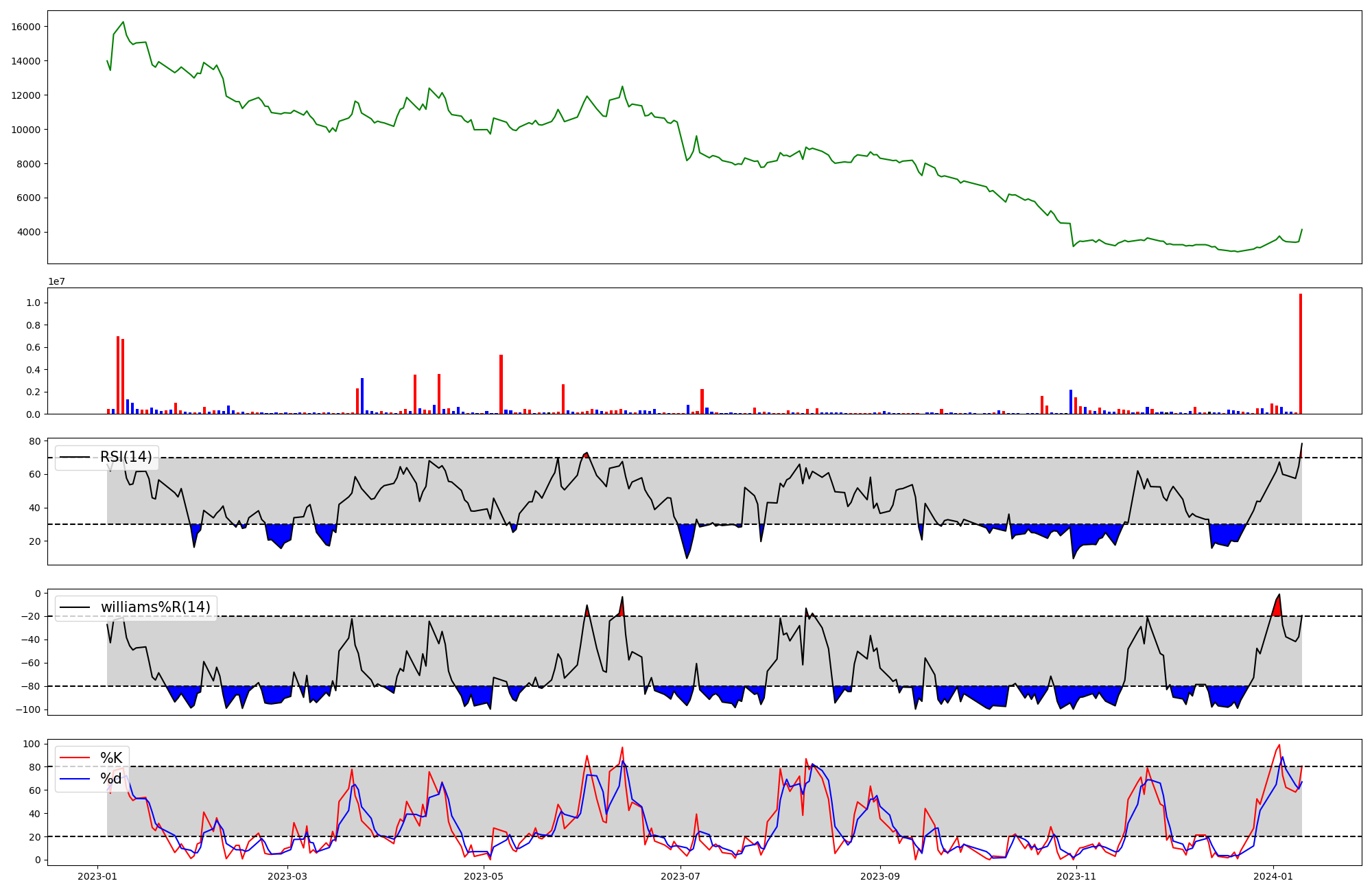The width and height of the screenshot is (1372, 892).
Task: Click the 1.0 volume axis tick label
Action: [x=33, y=303]
